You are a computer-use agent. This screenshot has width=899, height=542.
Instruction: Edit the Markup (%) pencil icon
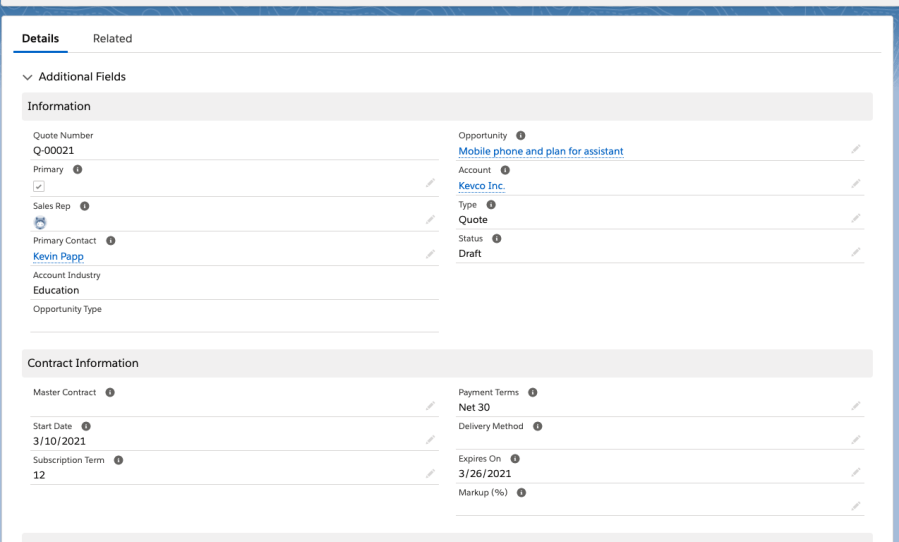click(x=856, y=506)
